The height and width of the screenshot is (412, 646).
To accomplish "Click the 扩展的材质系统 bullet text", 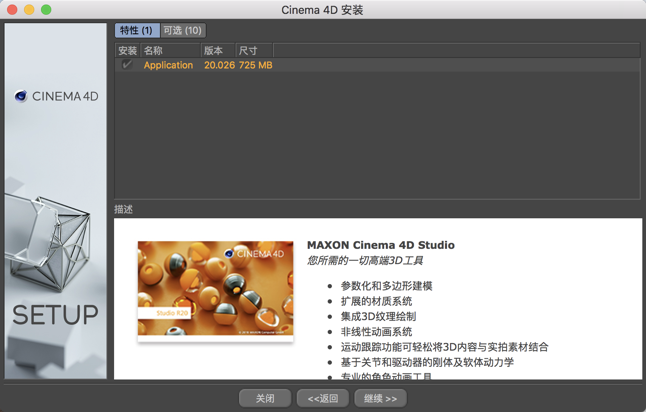I will tap(376, 301).
